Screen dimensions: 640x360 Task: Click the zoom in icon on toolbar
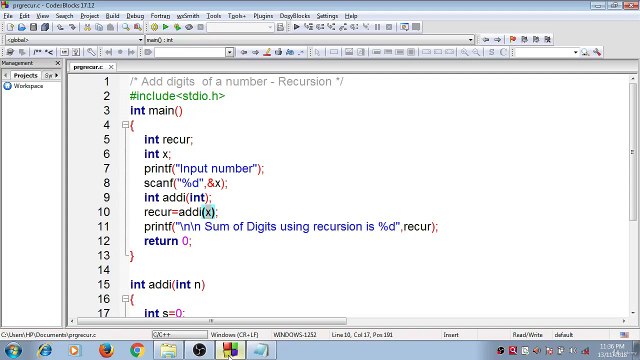464,52
